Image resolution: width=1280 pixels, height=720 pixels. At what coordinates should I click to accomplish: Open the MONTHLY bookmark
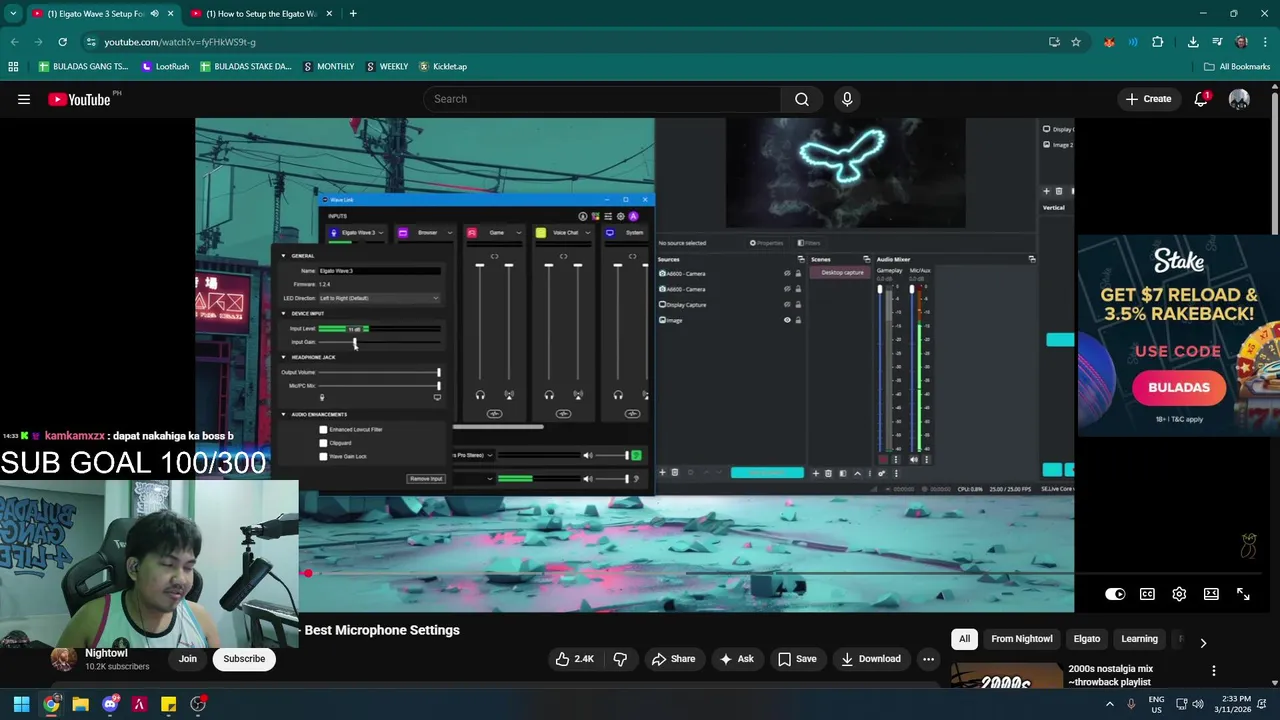point(328,66)
